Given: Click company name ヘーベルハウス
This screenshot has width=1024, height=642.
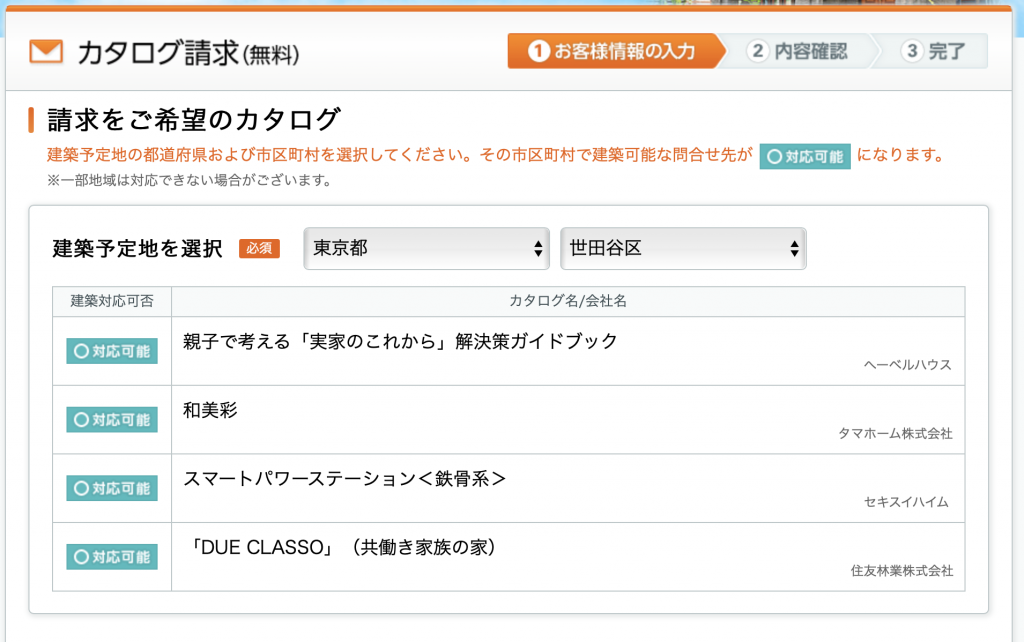Looking at the screenshot, I should coord(908,365).
